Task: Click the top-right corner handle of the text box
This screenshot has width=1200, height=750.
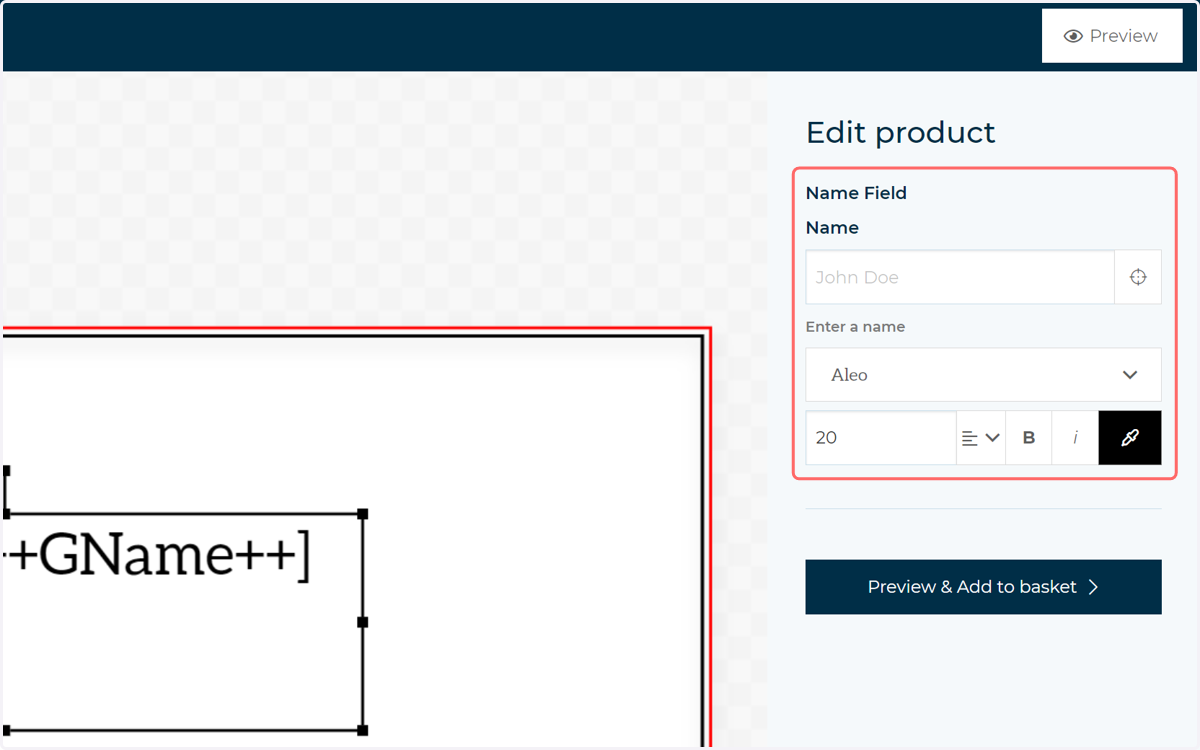Action: pos(363,514)
